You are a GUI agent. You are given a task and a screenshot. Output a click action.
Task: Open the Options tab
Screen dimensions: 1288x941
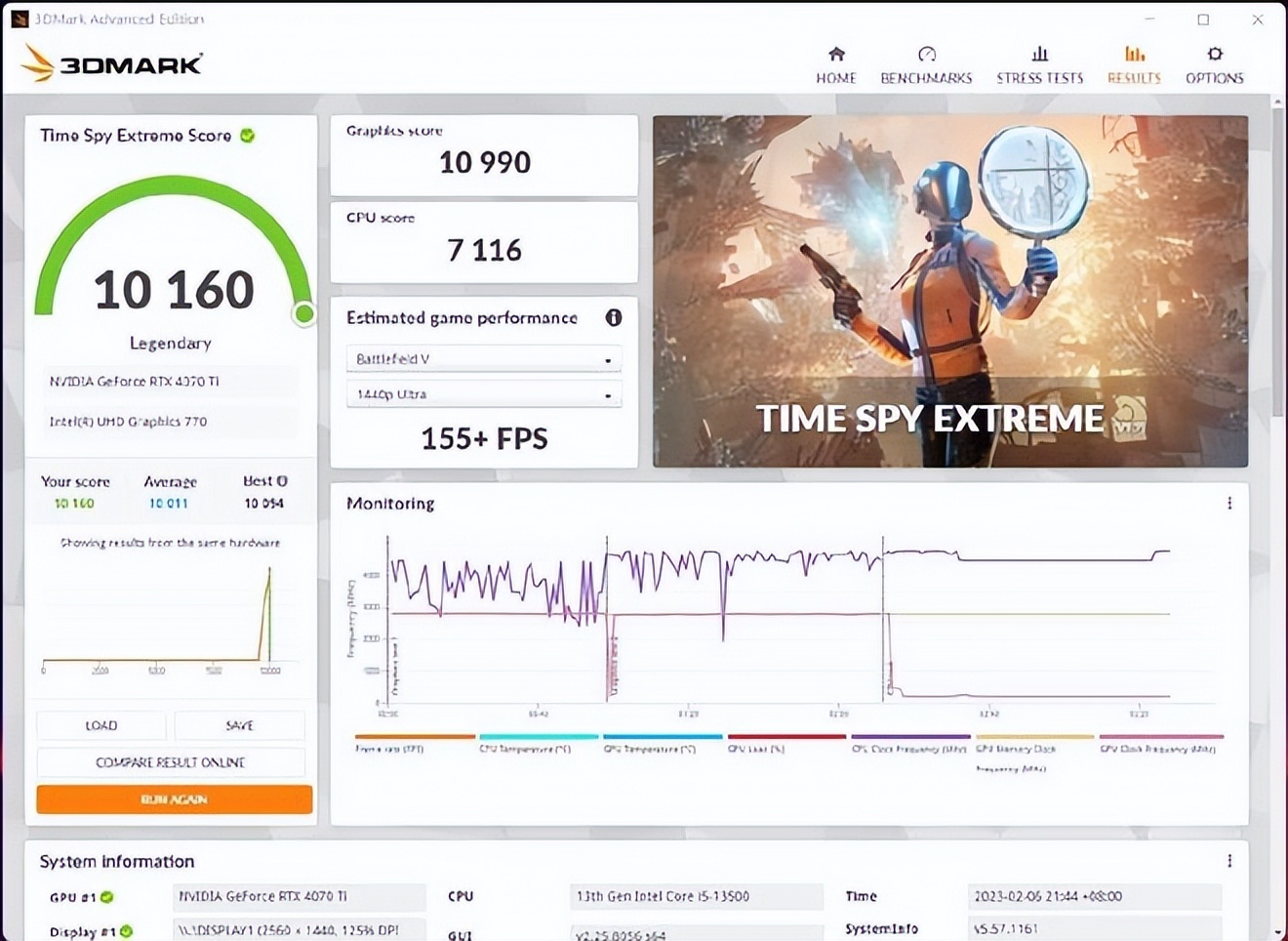1214,65
